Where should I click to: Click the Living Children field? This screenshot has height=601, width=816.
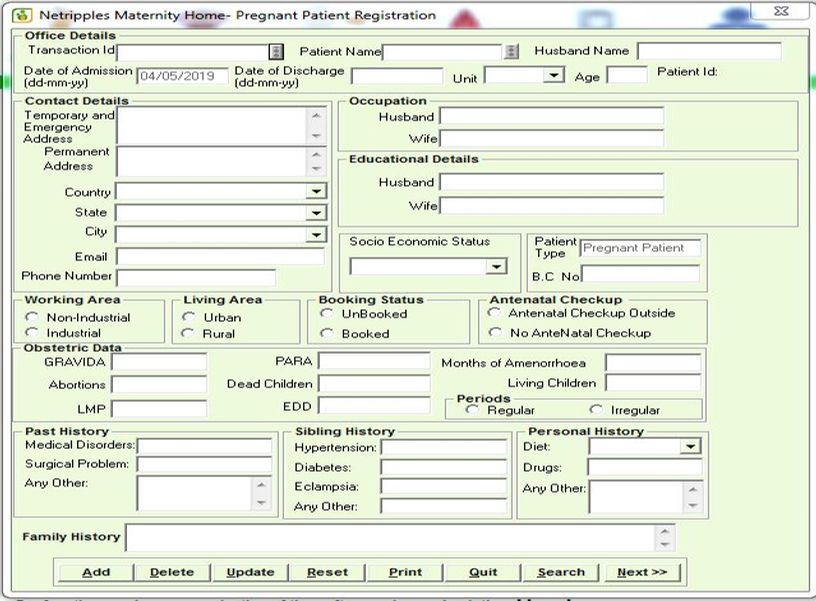pos(653,383)
